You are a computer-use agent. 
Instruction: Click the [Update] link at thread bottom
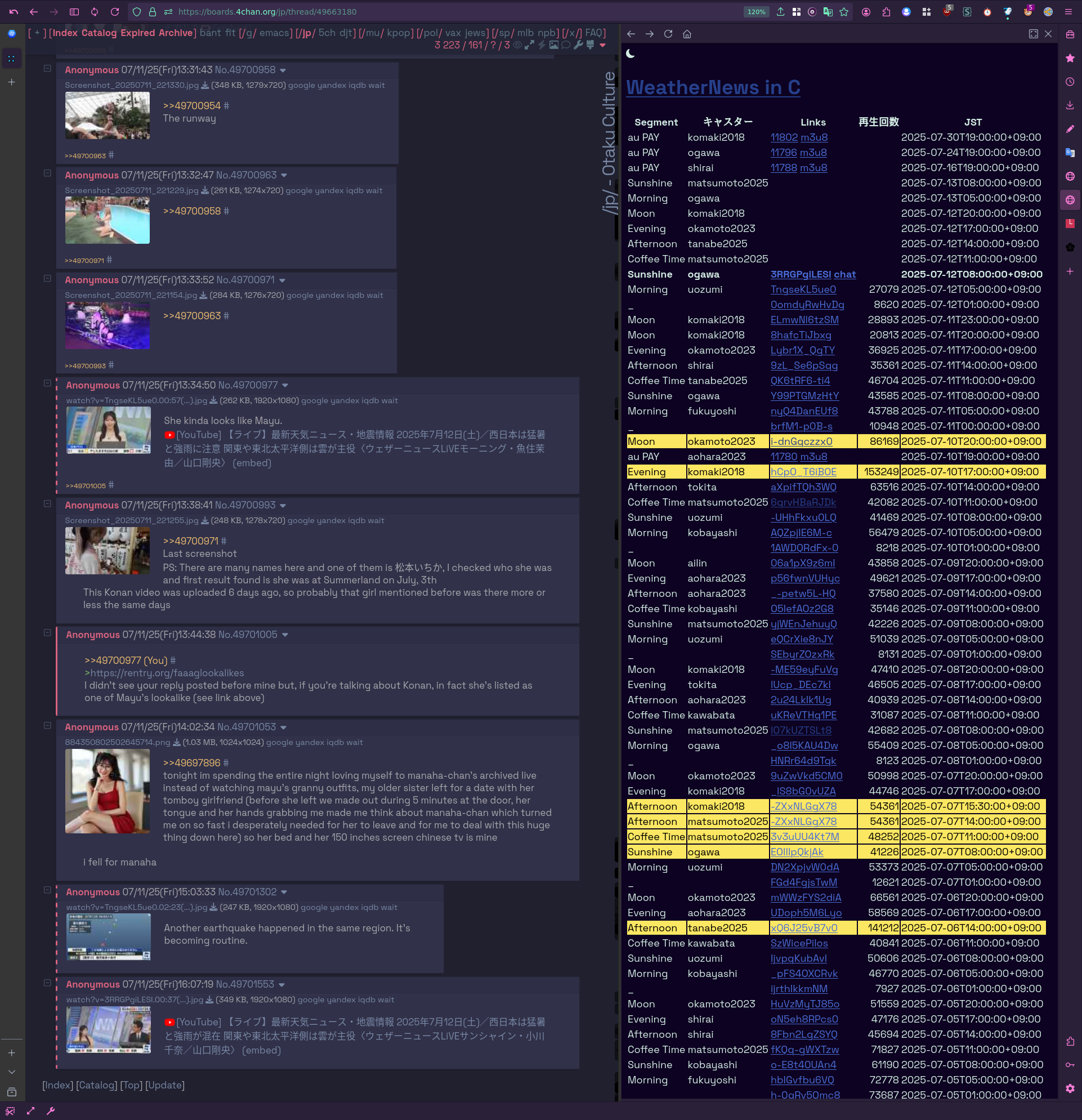pos(165,1085)
